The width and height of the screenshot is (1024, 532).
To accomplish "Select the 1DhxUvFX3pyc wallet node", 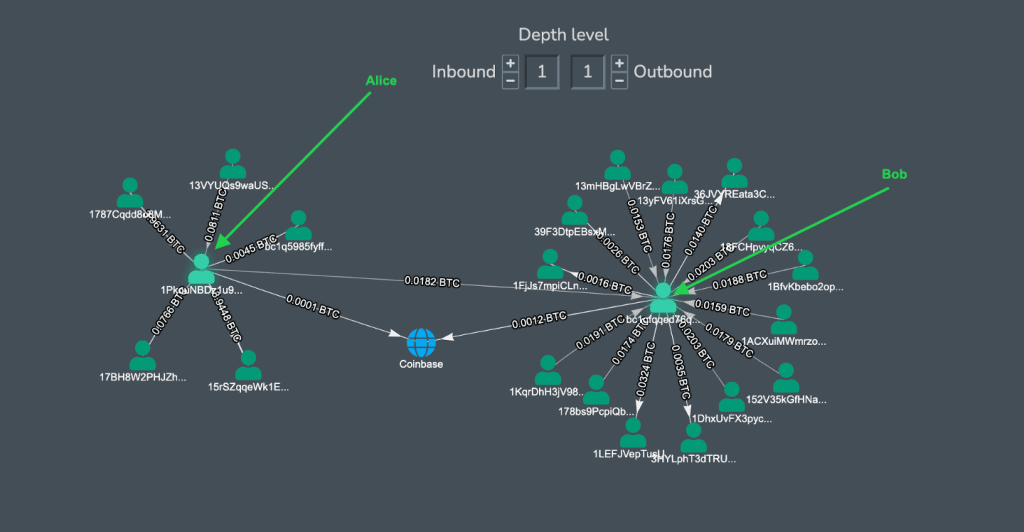I will click(731, 397).
